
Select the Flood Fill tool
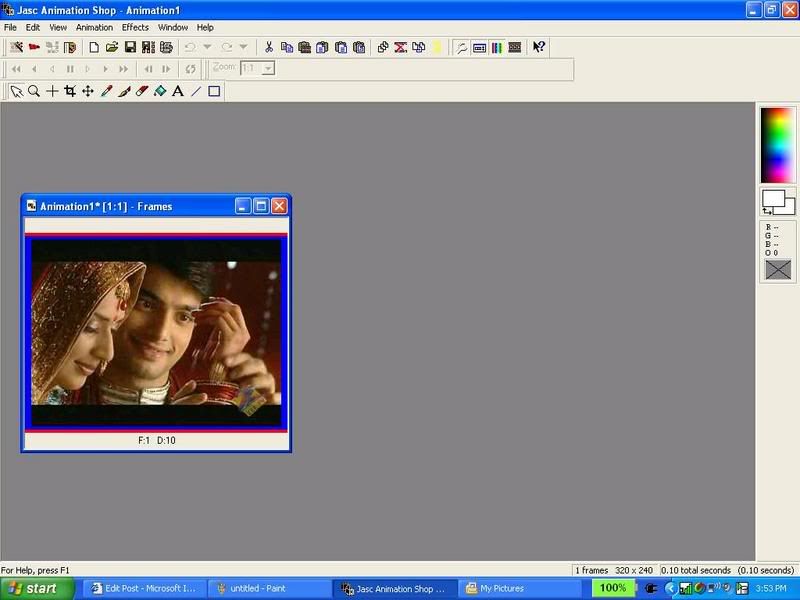tap(160, 91)
